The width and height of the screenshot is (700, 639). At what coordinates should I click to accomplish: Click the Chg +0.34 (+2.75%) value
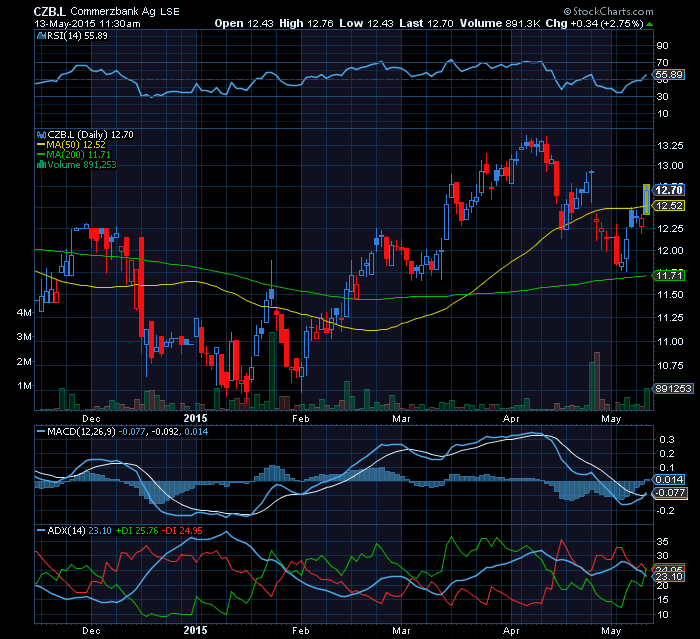pyautogui.click(x=594, y=23)
